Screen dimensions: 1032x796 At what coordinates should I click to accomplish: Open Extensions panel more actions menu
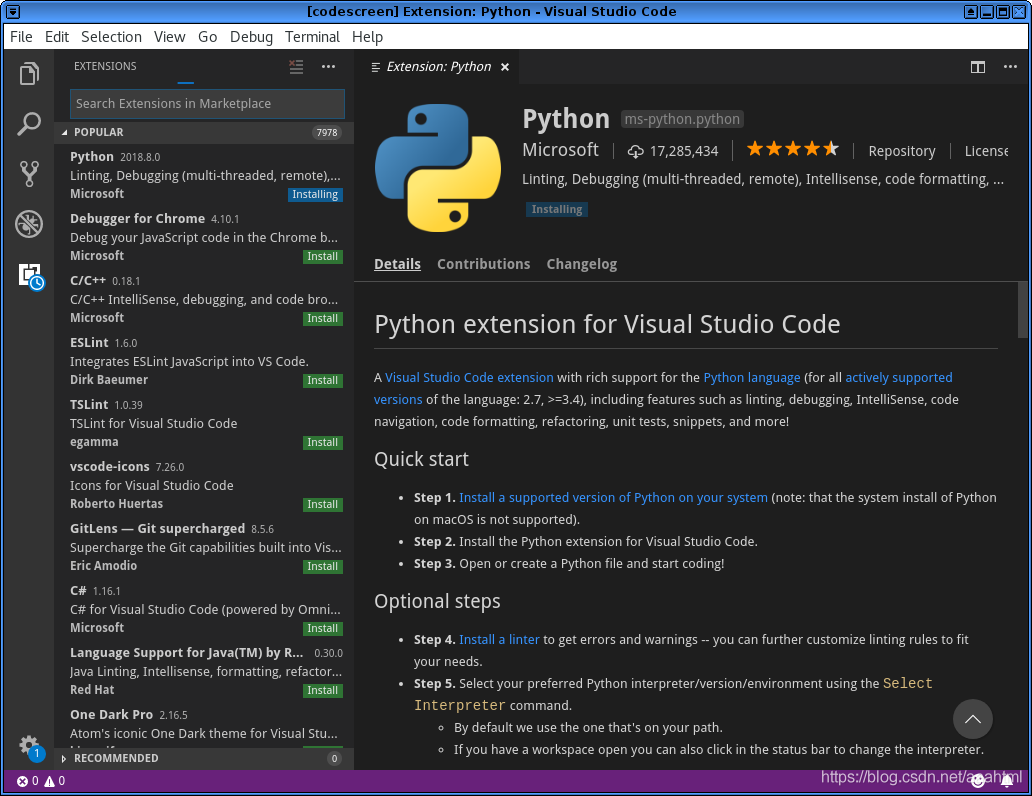(x=328, y=66)
